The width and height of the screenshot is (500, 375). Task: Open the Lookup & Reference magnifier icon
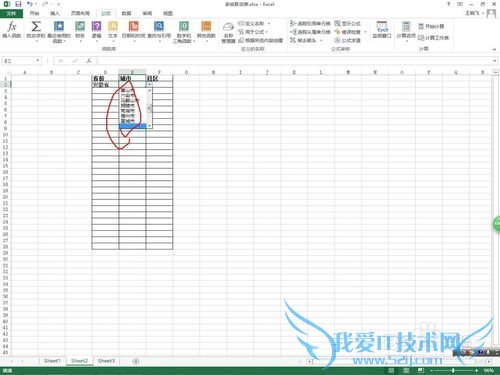point(159,31)
